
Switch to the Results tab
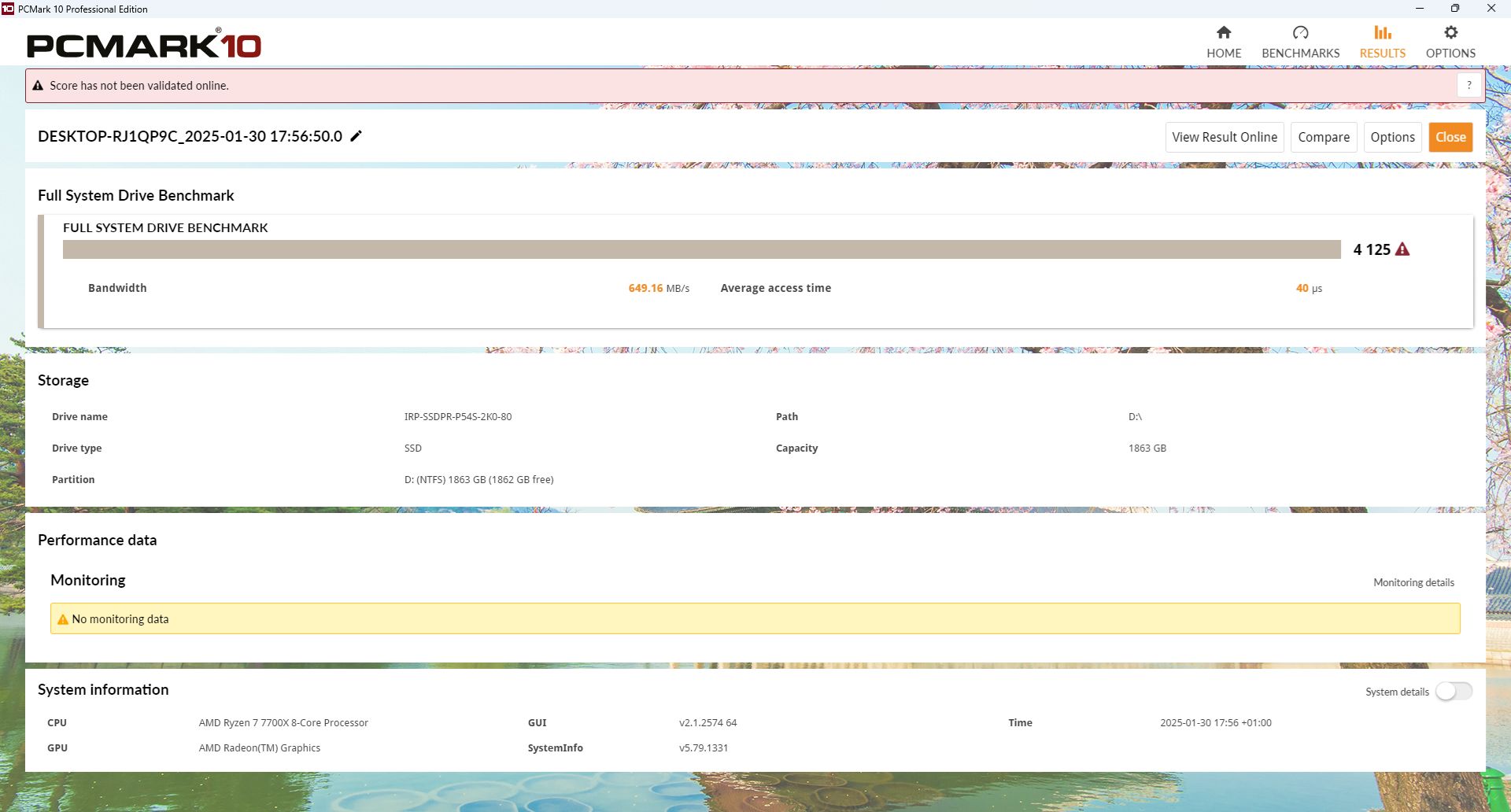click(x=1383, y=42)
